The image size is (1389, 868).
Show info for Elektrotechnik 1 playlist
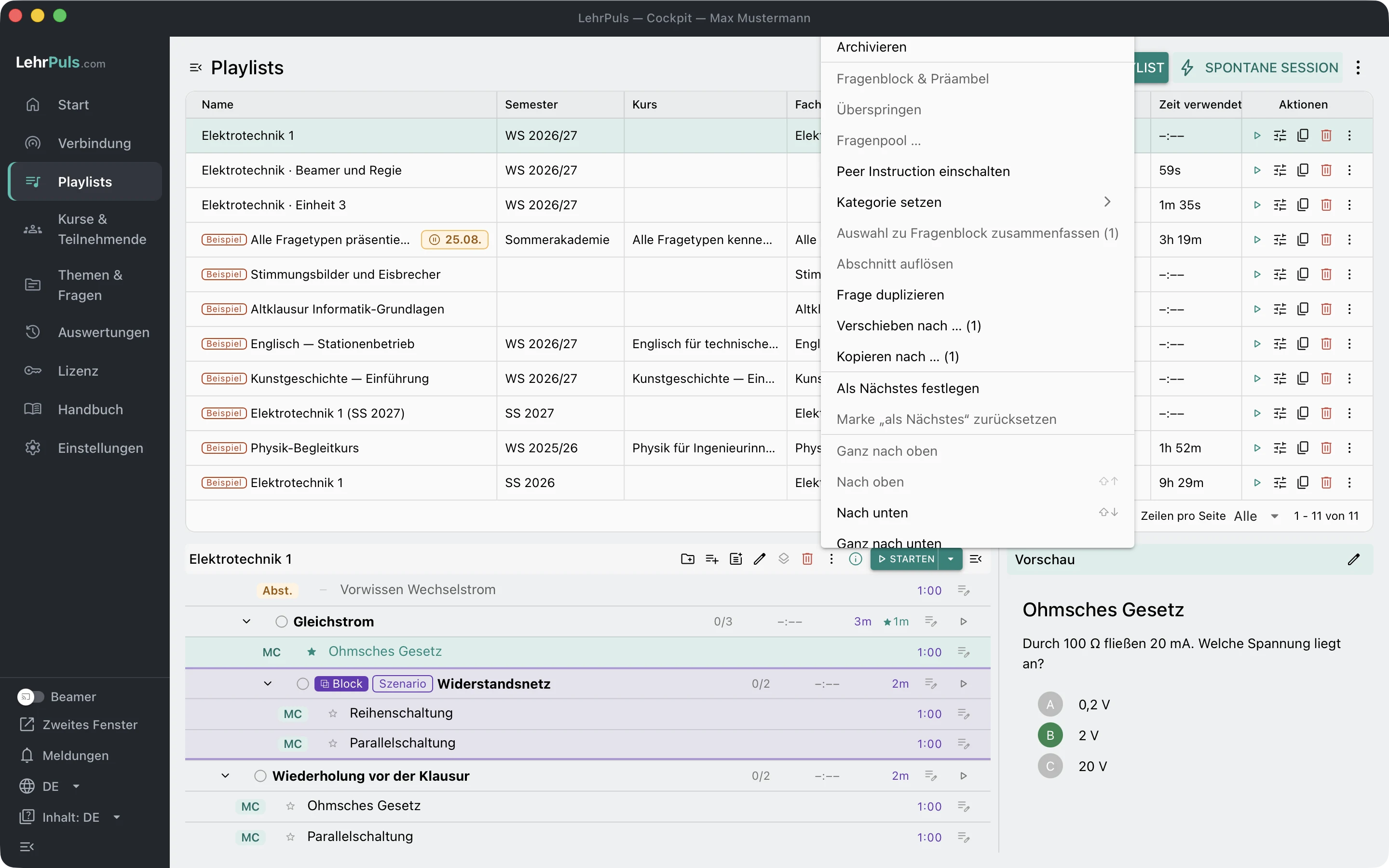pyautogui.click(x=855, y=558)
